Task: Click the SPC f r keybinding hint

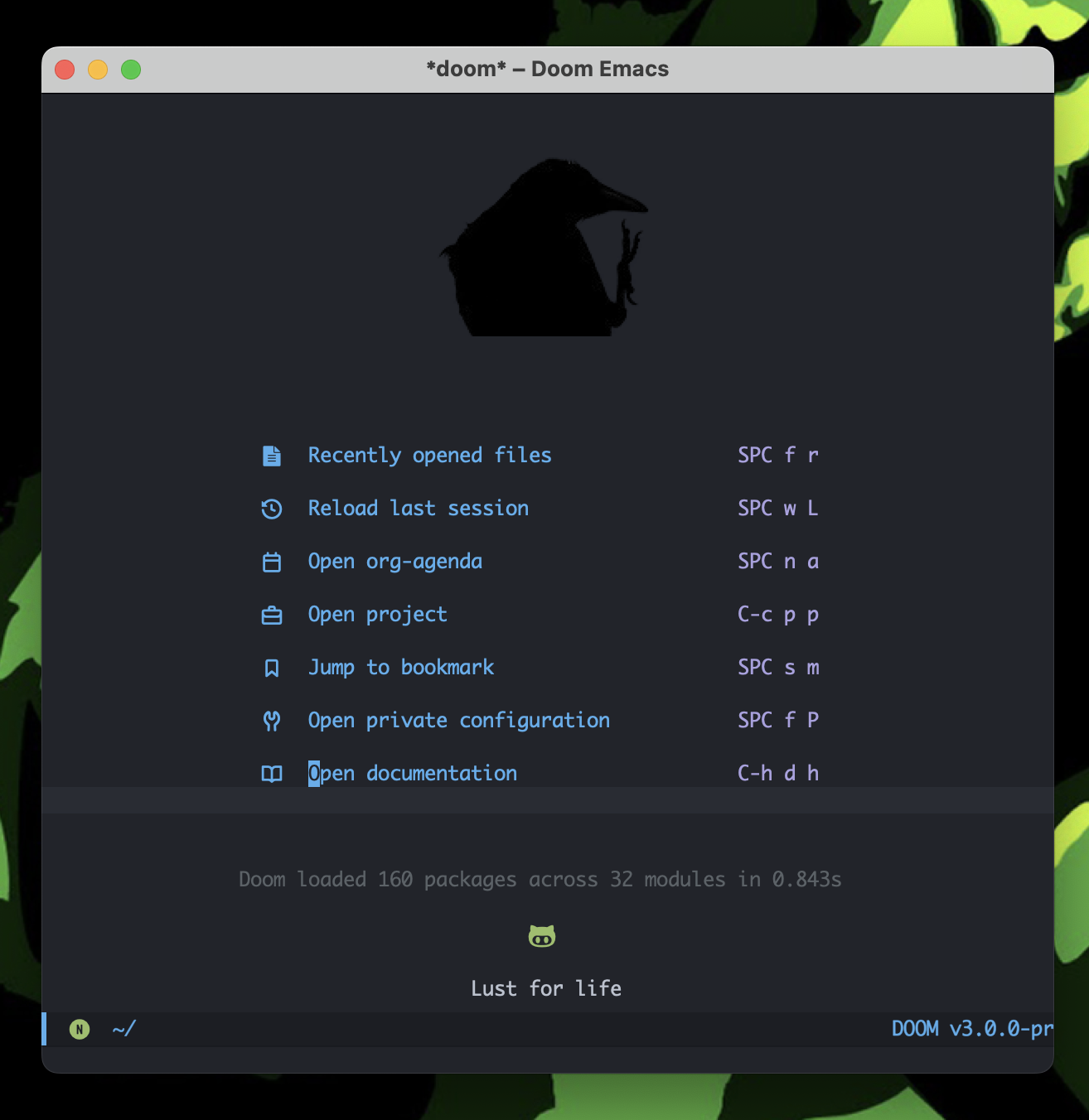Action: click(778, 455)
